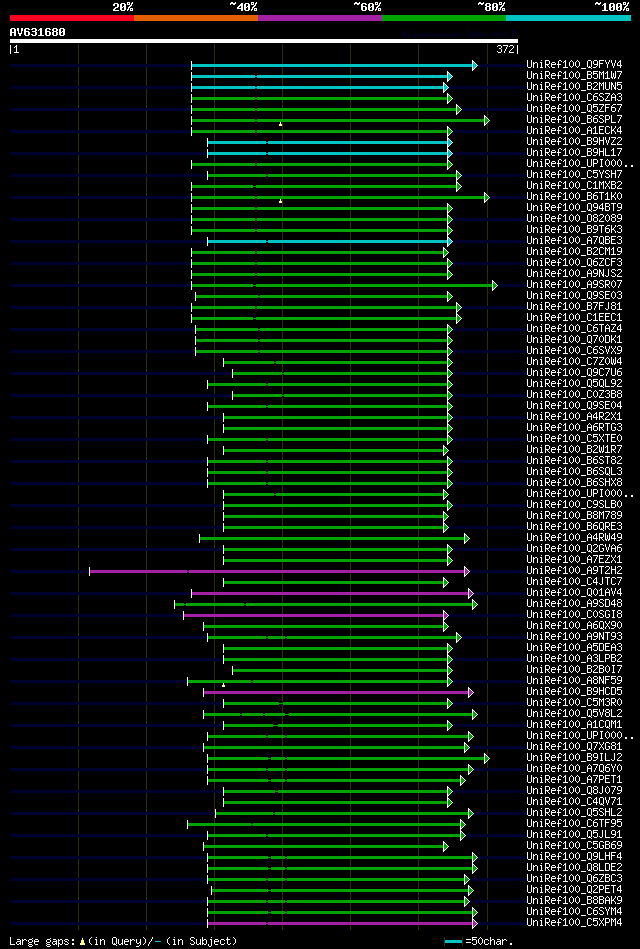
Task: Click arrowhead ending the A9T2H2 alignment
Action: point(467,571)
